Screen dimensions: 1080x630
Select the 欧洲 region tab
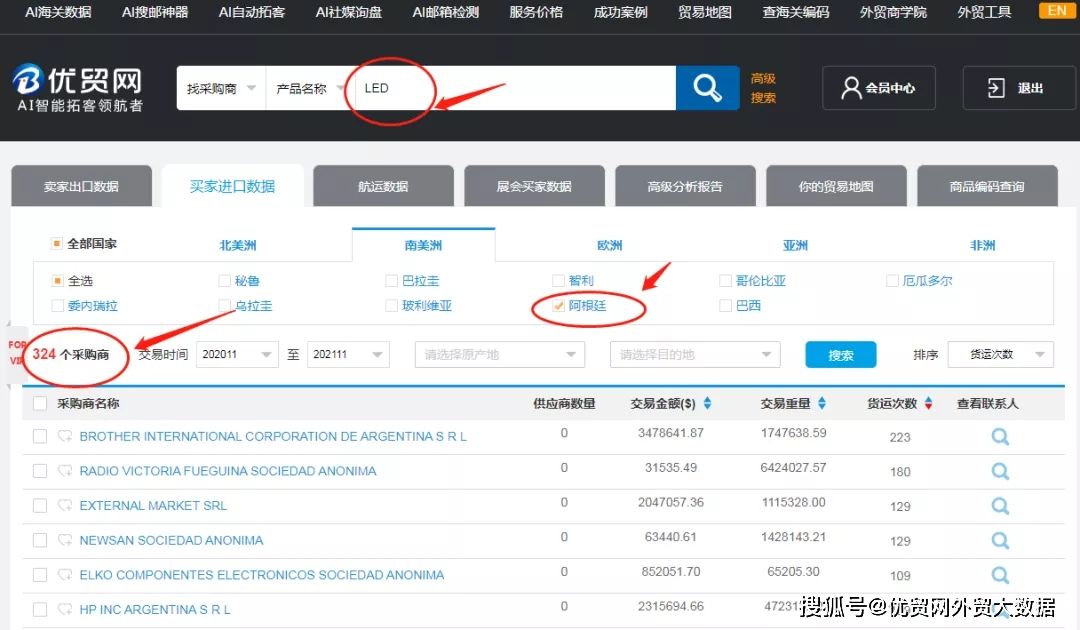(x=610, y=245)
